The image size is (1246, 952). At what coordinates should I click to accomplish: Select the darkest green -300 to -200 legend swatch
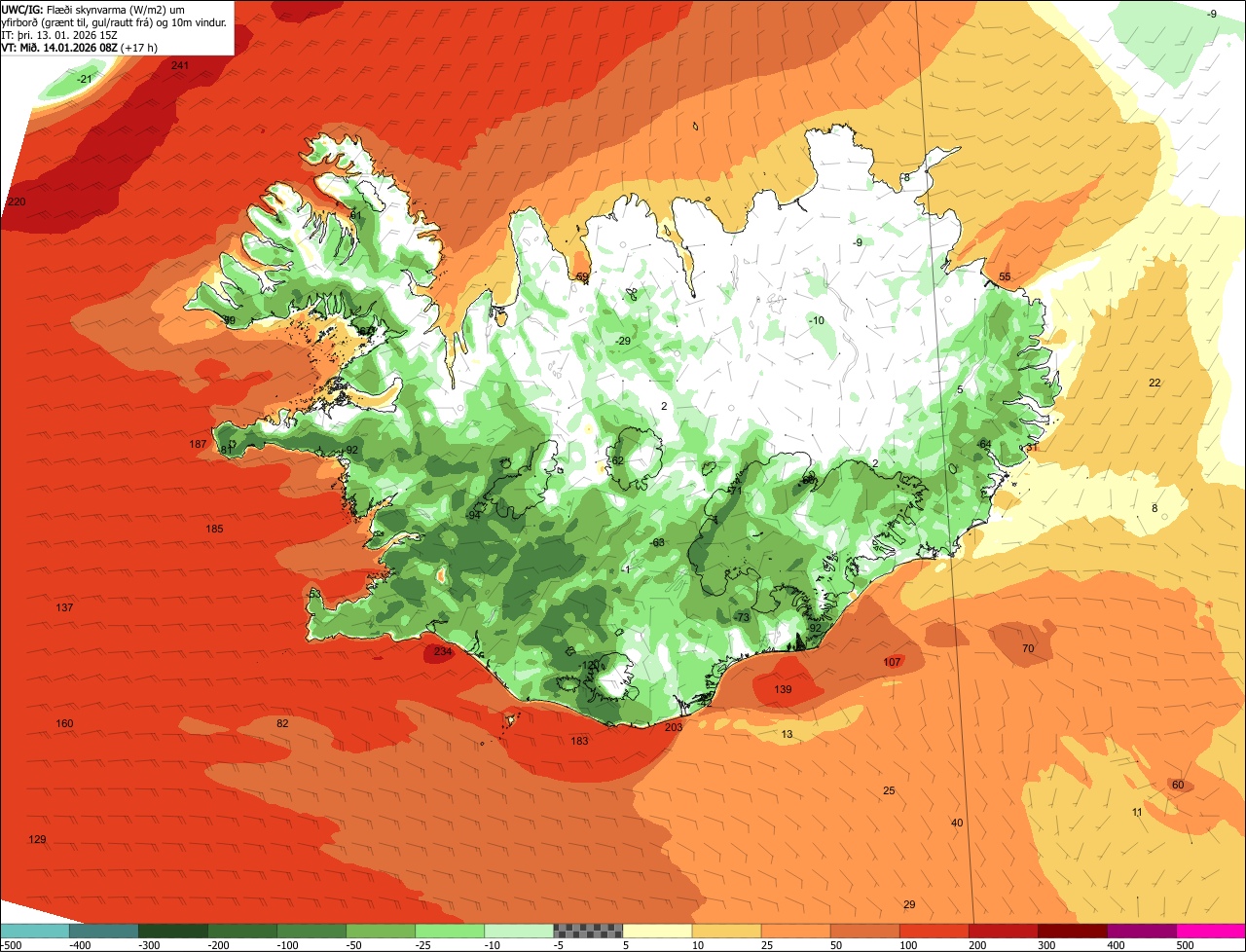click(173, 931)
